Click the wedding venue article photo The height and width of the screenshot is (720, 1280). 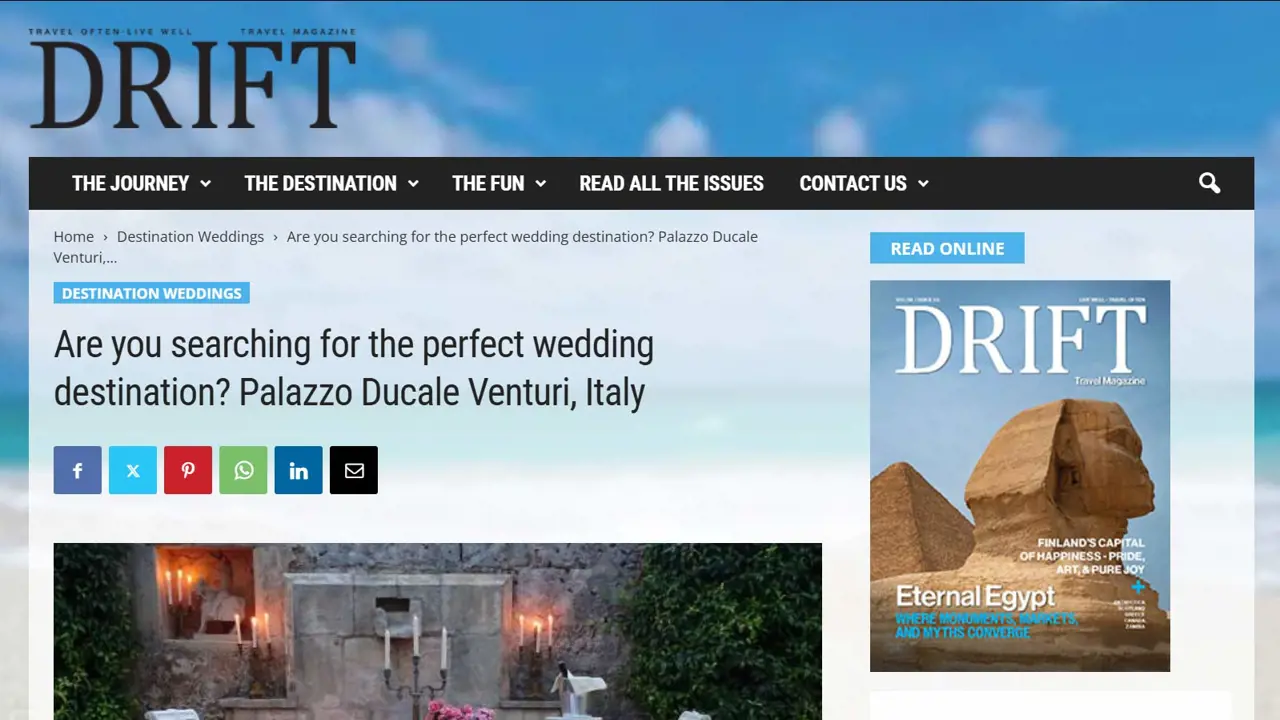click(437, 631)
